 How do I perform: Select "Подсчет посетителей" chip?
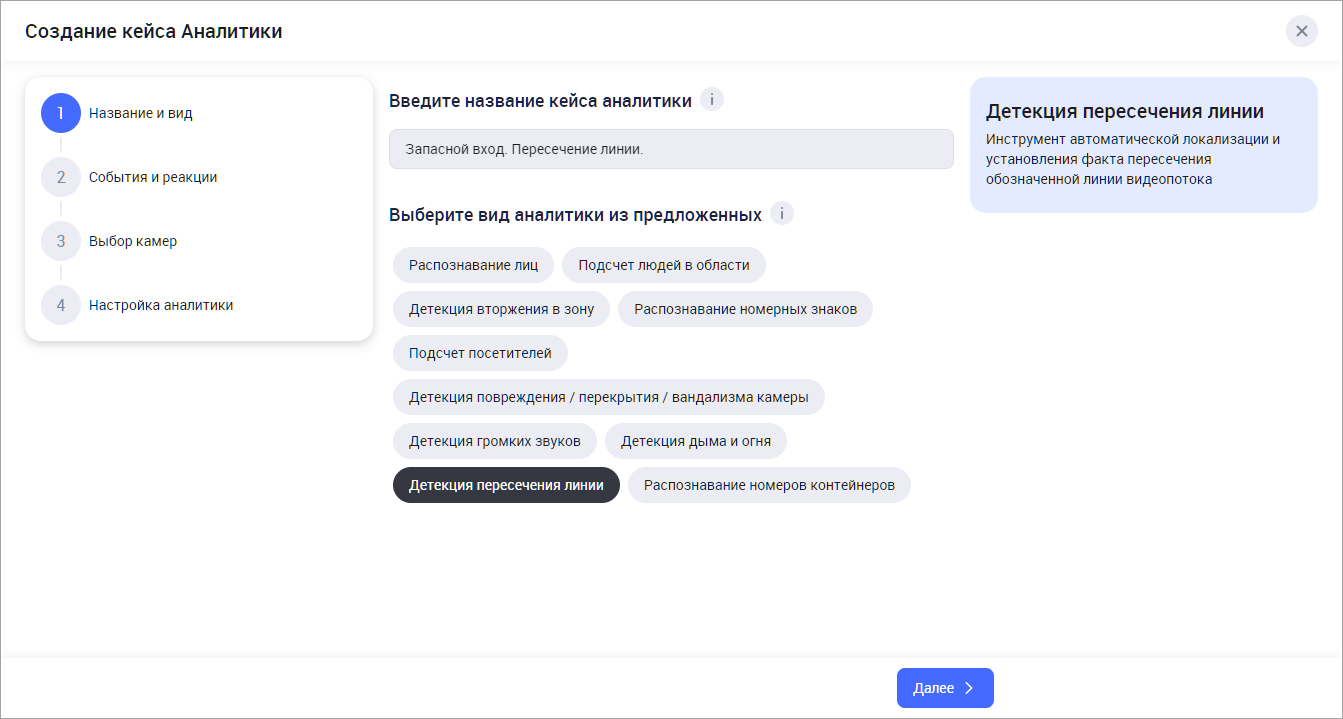(480, 353)
